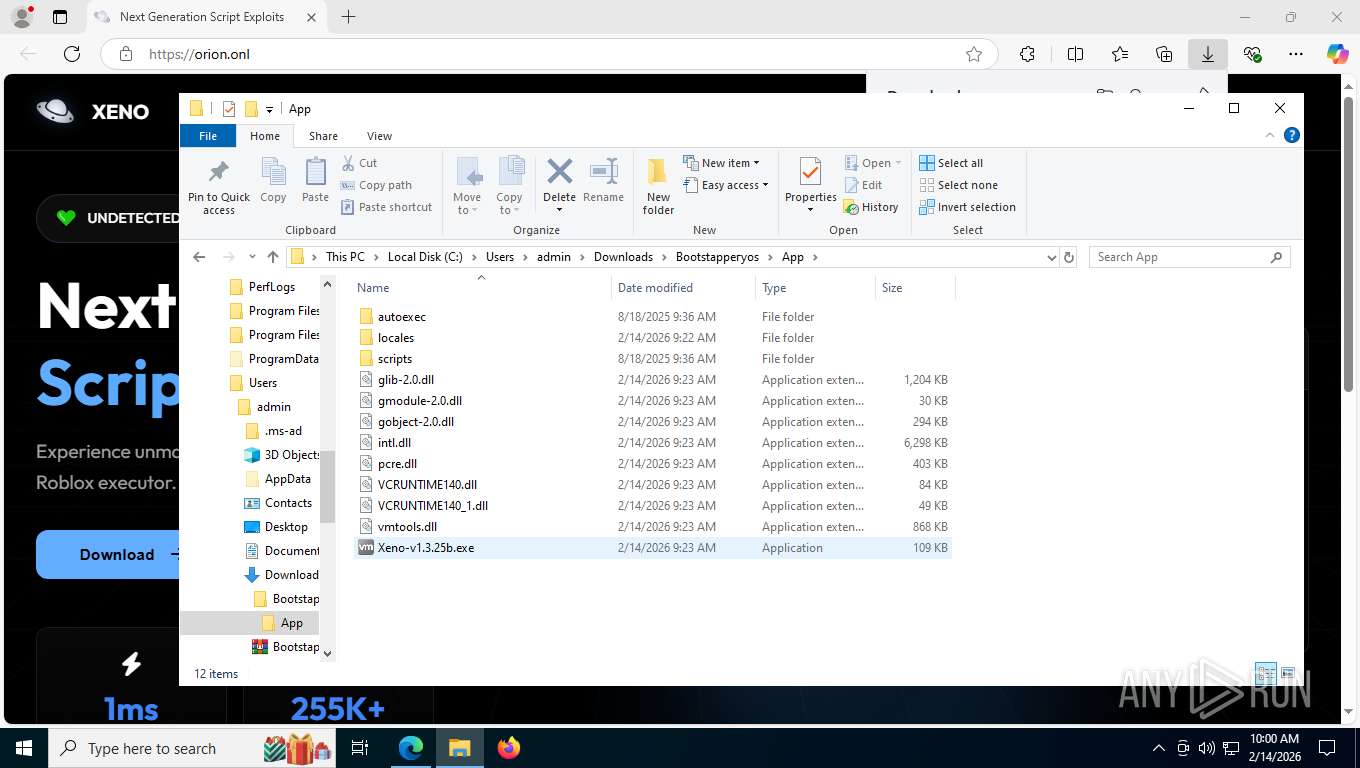The width and height of the screenshot is (1360, 768).
Task: Click Pin to Quick access icon
Action: [218, 186]
